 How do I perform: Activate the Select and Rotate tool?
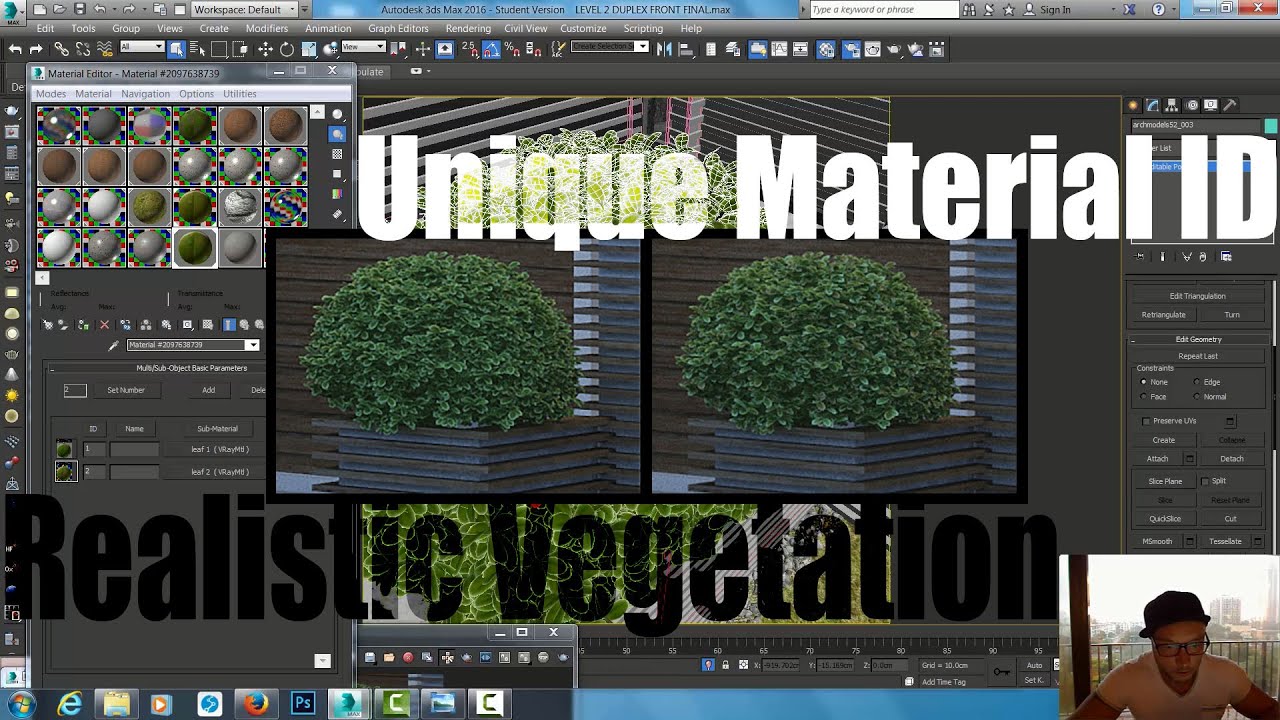pos(287,49)
